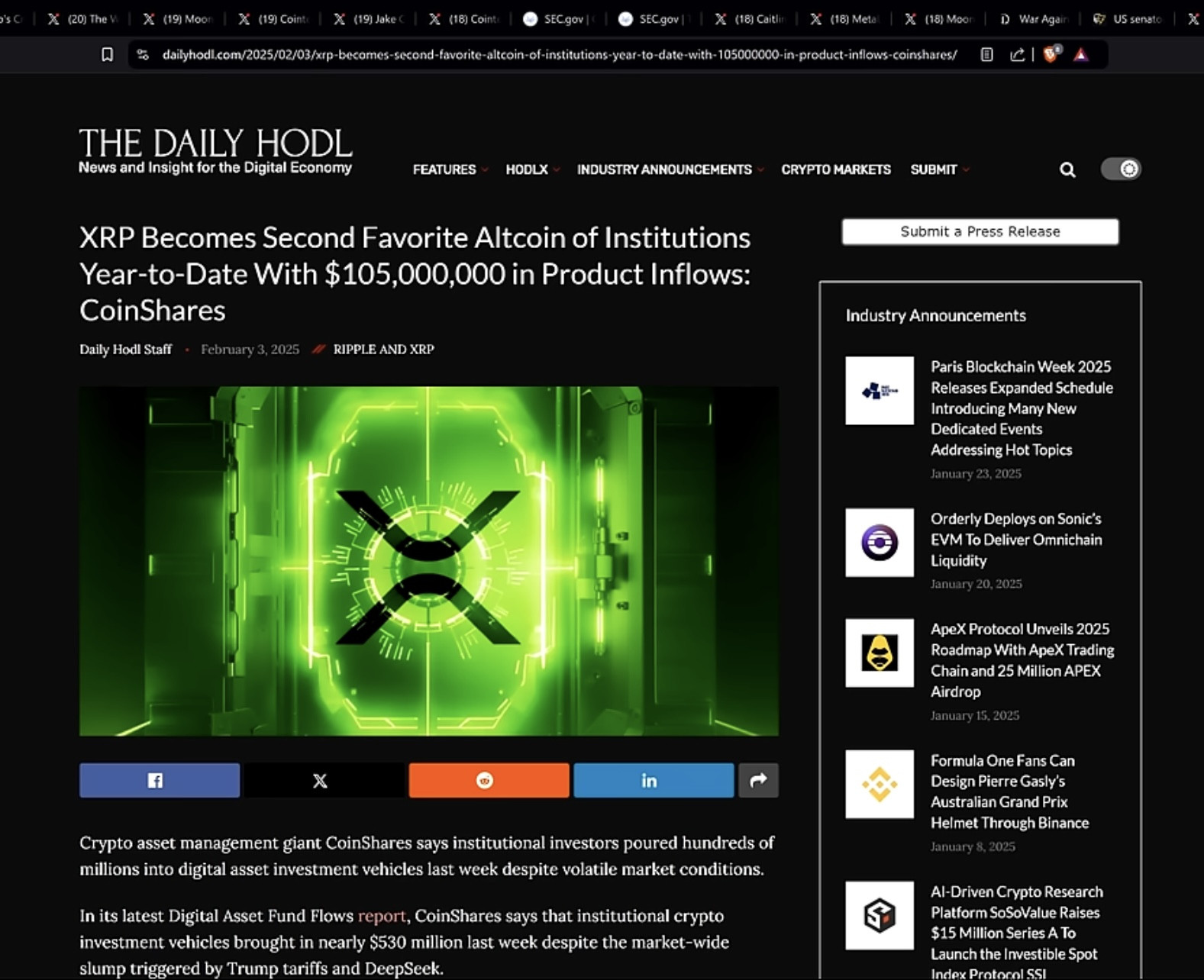1204x980 pixels.
Task: Click the Brave Rewards triangle icon
Action: point(1080,54)
